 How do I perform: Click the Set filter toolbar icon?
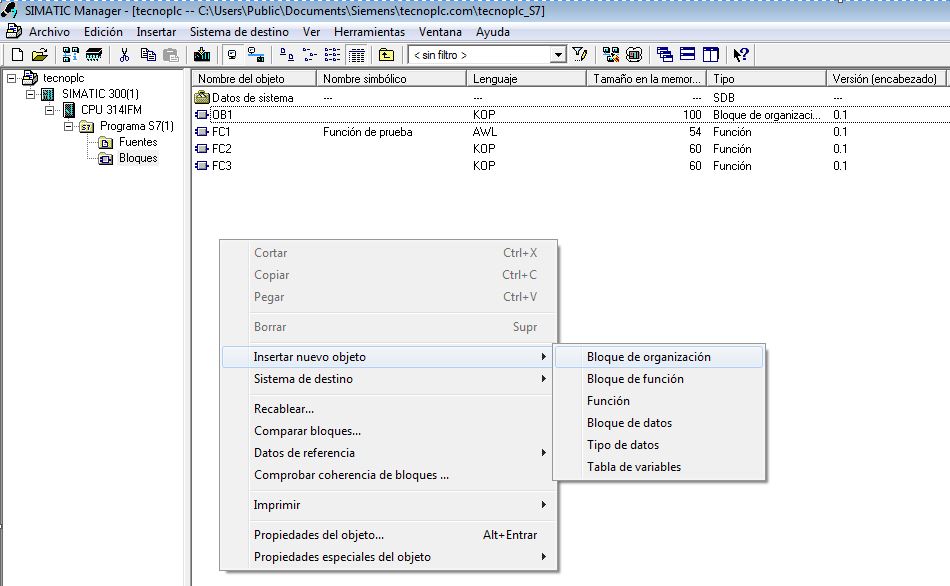pyautogui.click(x=580, y=54)
